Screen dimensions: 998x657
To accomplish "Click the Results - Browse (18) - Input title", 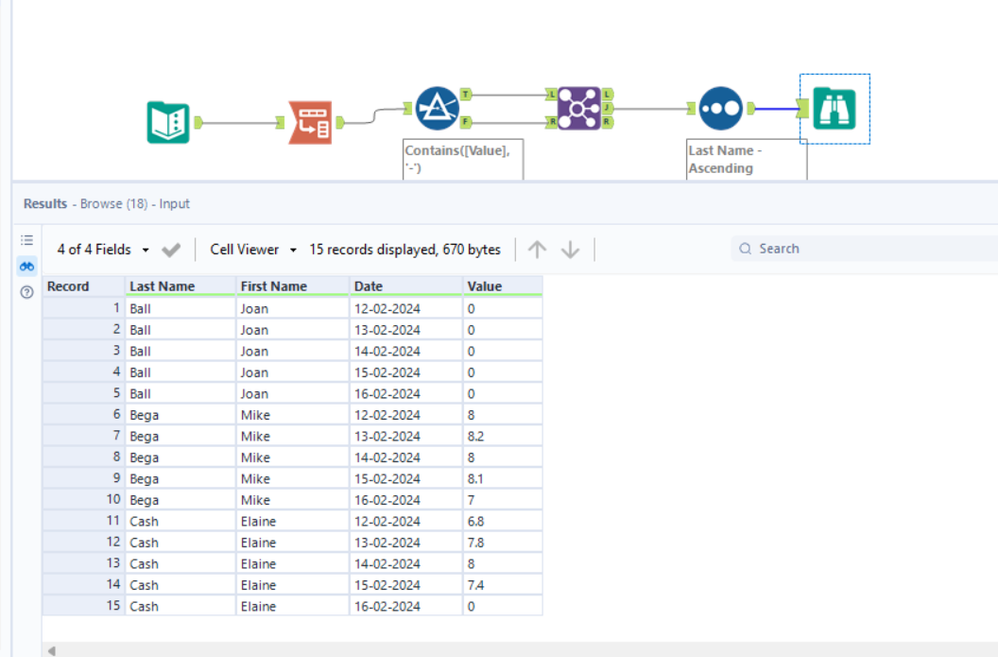I will (106, 204).
